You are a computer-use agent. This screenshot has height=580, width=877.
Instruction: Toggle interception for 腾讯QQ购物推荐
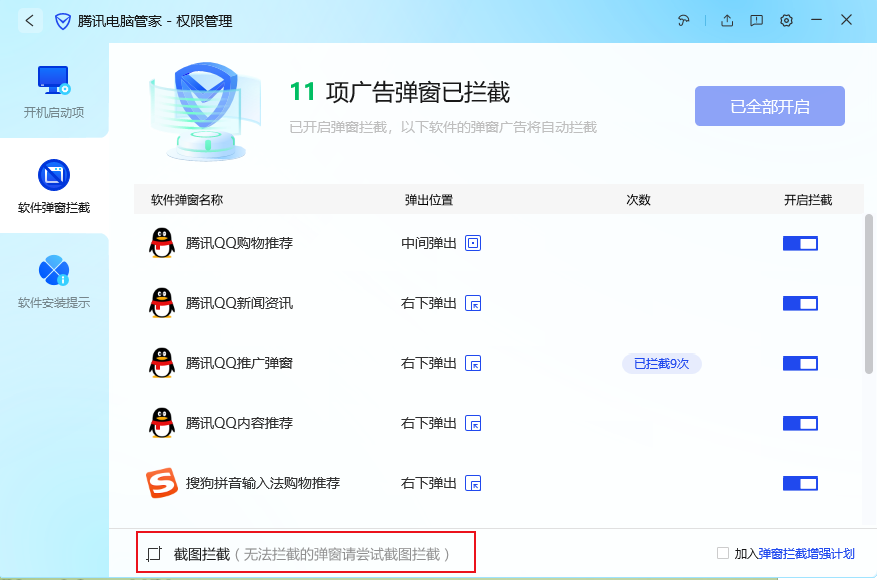800,243
